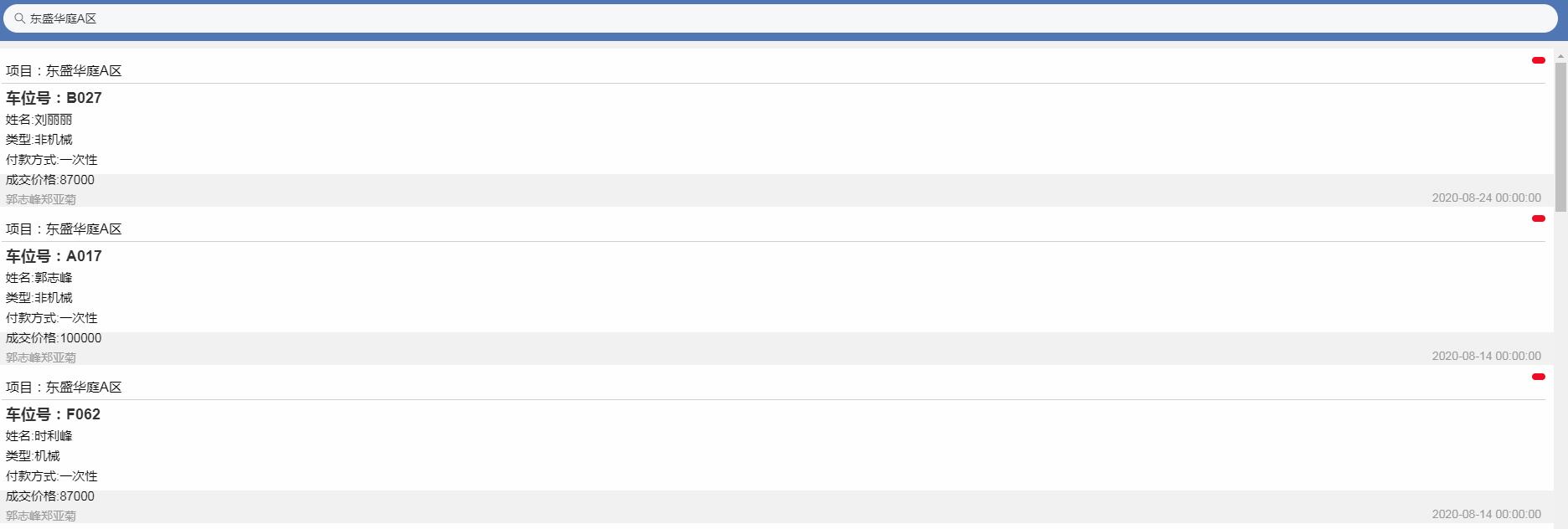Click the search magnifier icon
The width and height of the screenshot is (1568, 529).
[x=19, y=18]
